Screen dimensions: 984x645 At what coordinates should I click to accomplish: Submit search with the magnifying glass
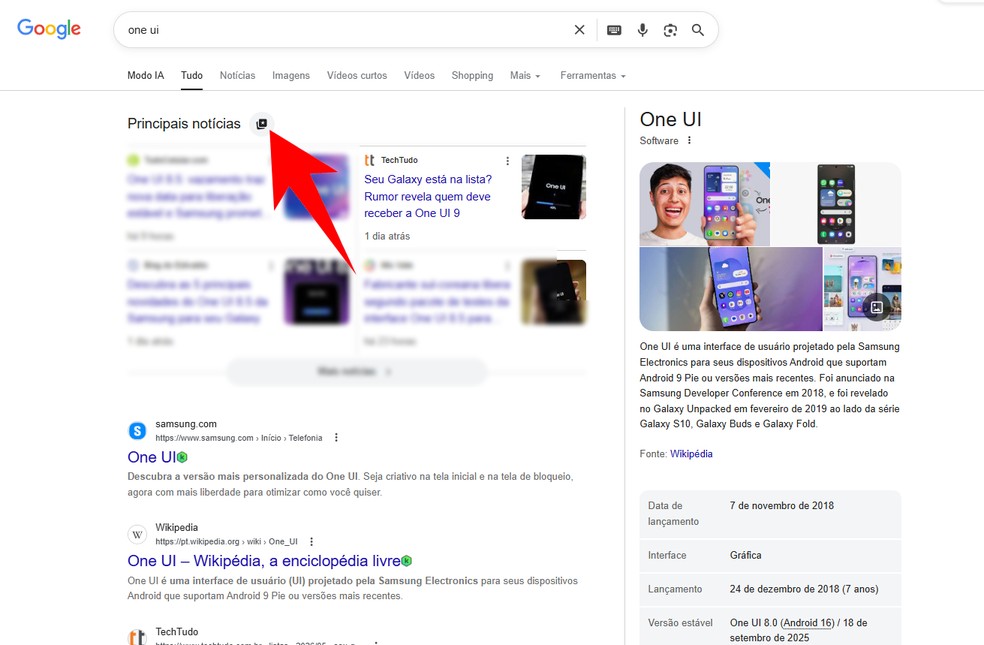698,29
